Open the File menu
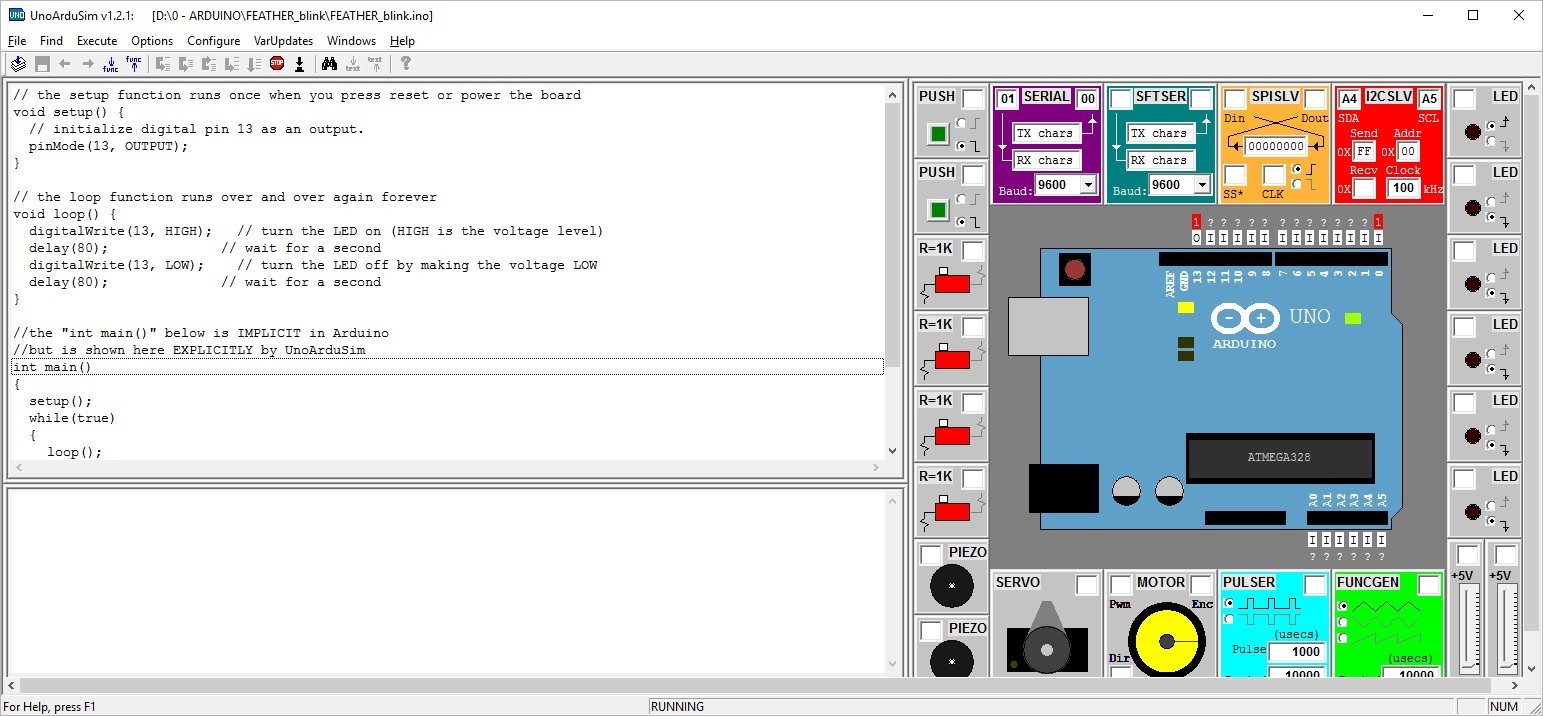1543x716 pixels. click(17, 41)
